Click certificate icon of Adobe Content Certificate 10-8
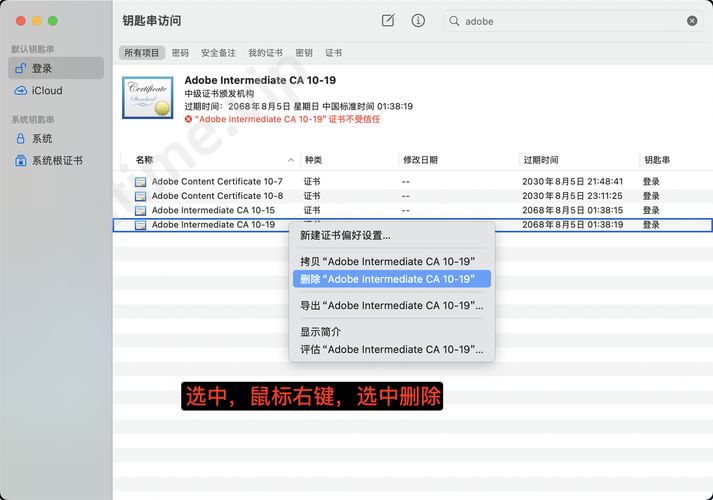The image size is (713, 500). (x=141, y=196)
